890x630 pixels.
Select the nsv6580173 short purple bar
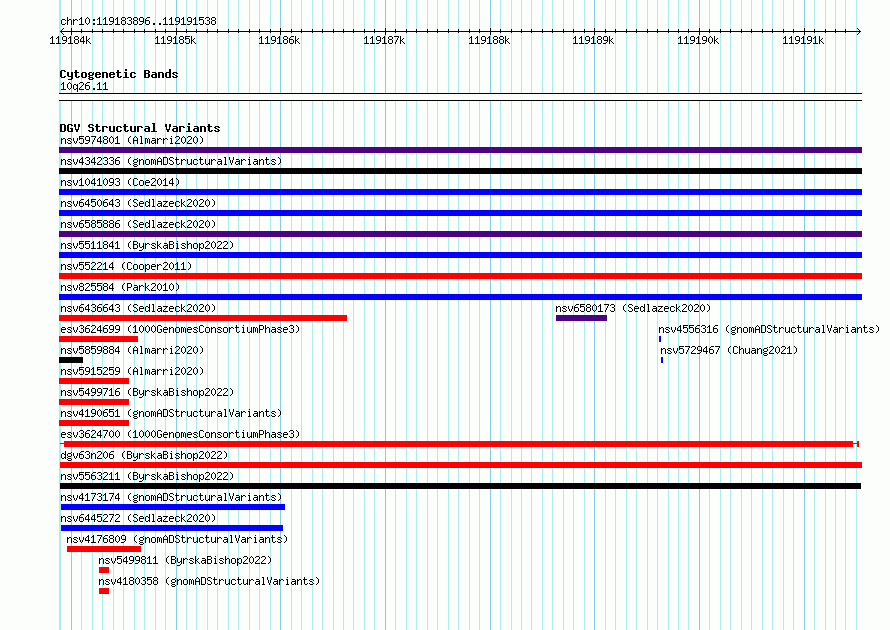pos(581,318)
